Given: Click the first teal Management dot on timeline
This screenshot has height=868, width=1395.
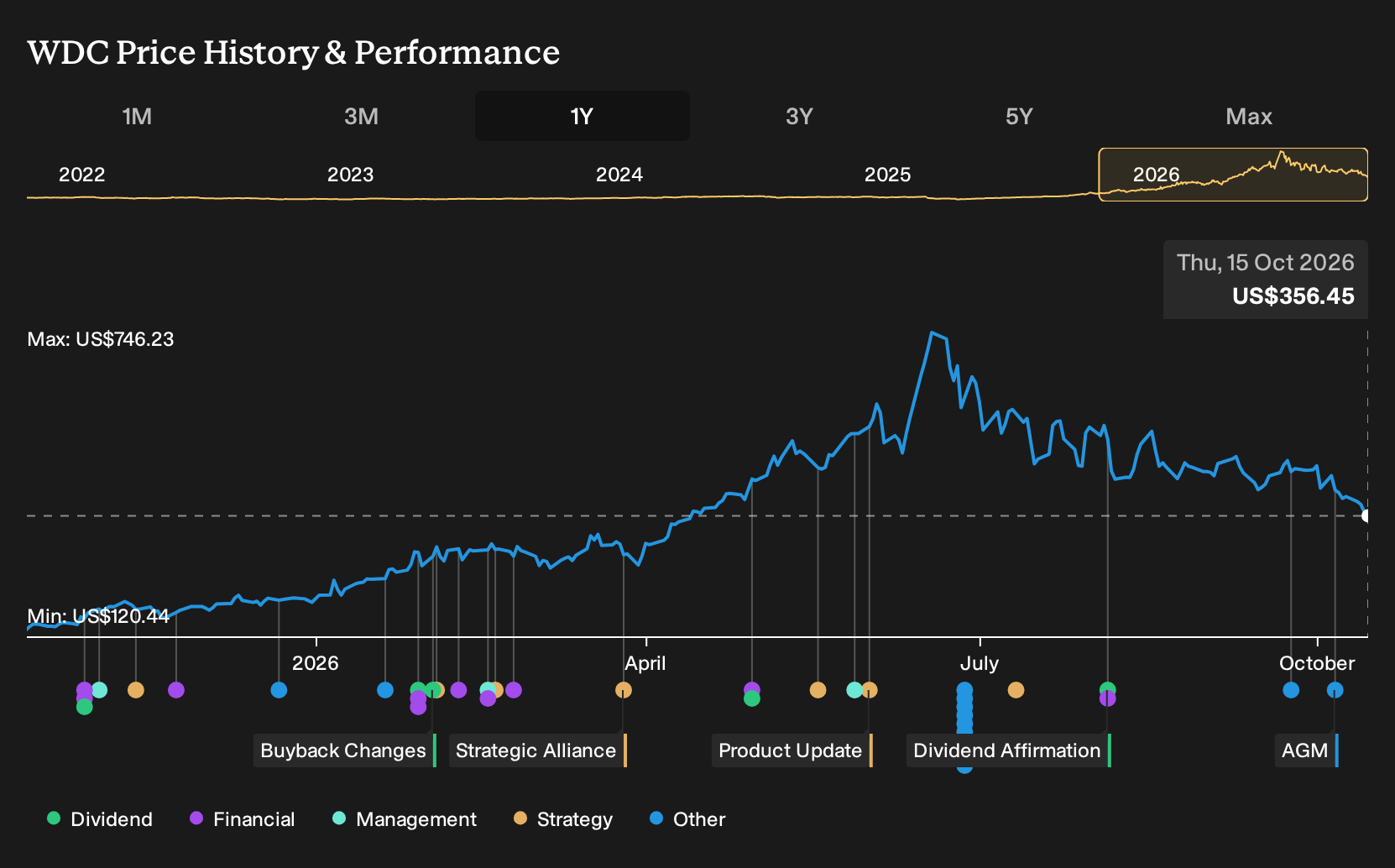Looking at the screenshot, I should click(100, 690).
